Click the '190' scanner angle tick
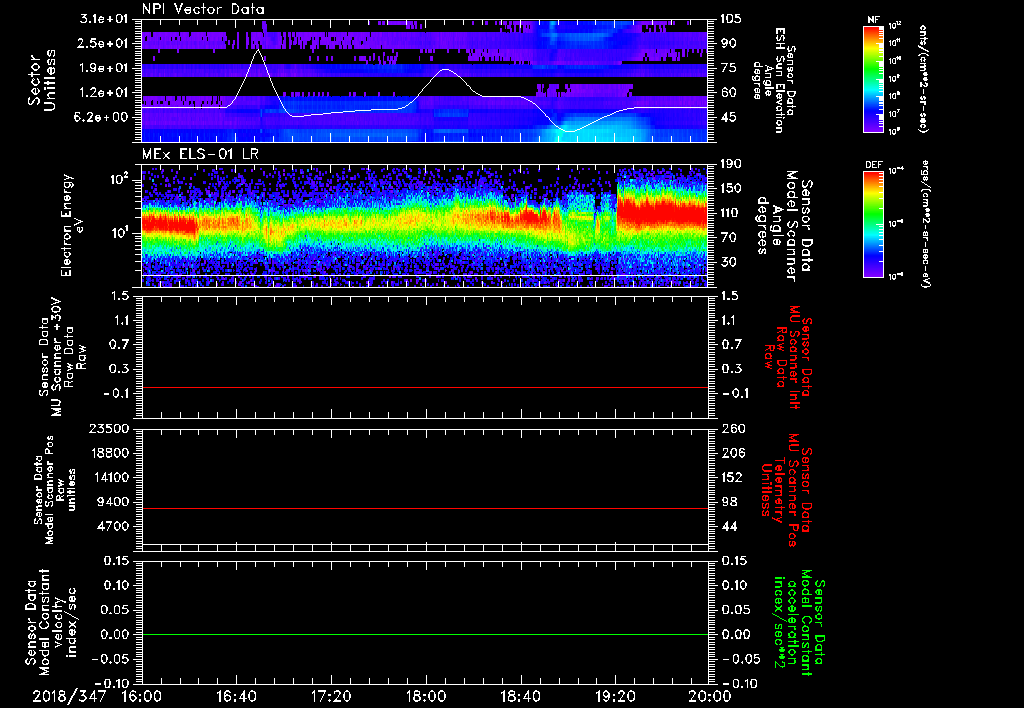The width and height of the screenshot is (1024, 708). (731, 164)
